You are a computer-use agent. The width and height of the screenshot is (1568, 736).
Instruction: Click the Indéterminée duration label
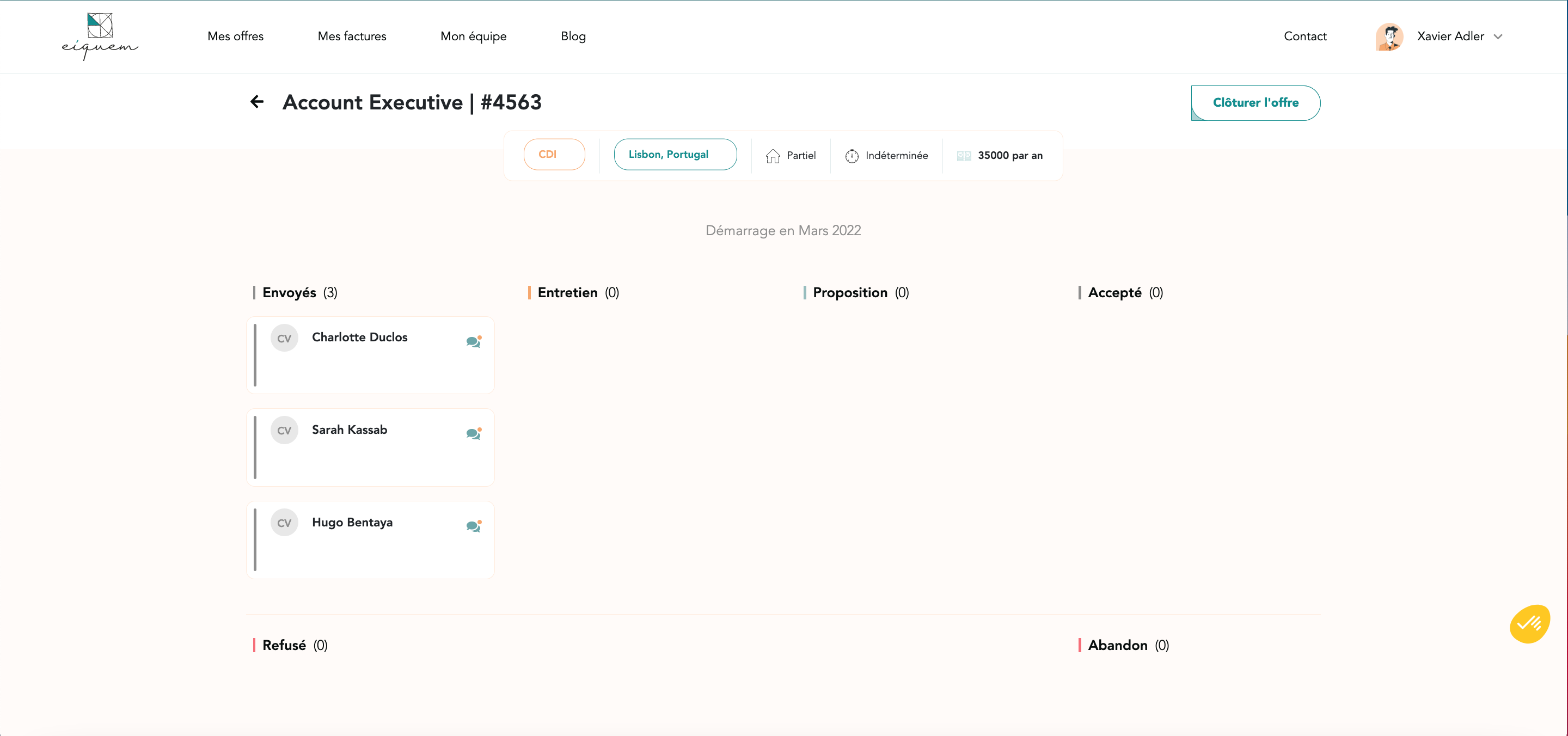click(897, 156)
